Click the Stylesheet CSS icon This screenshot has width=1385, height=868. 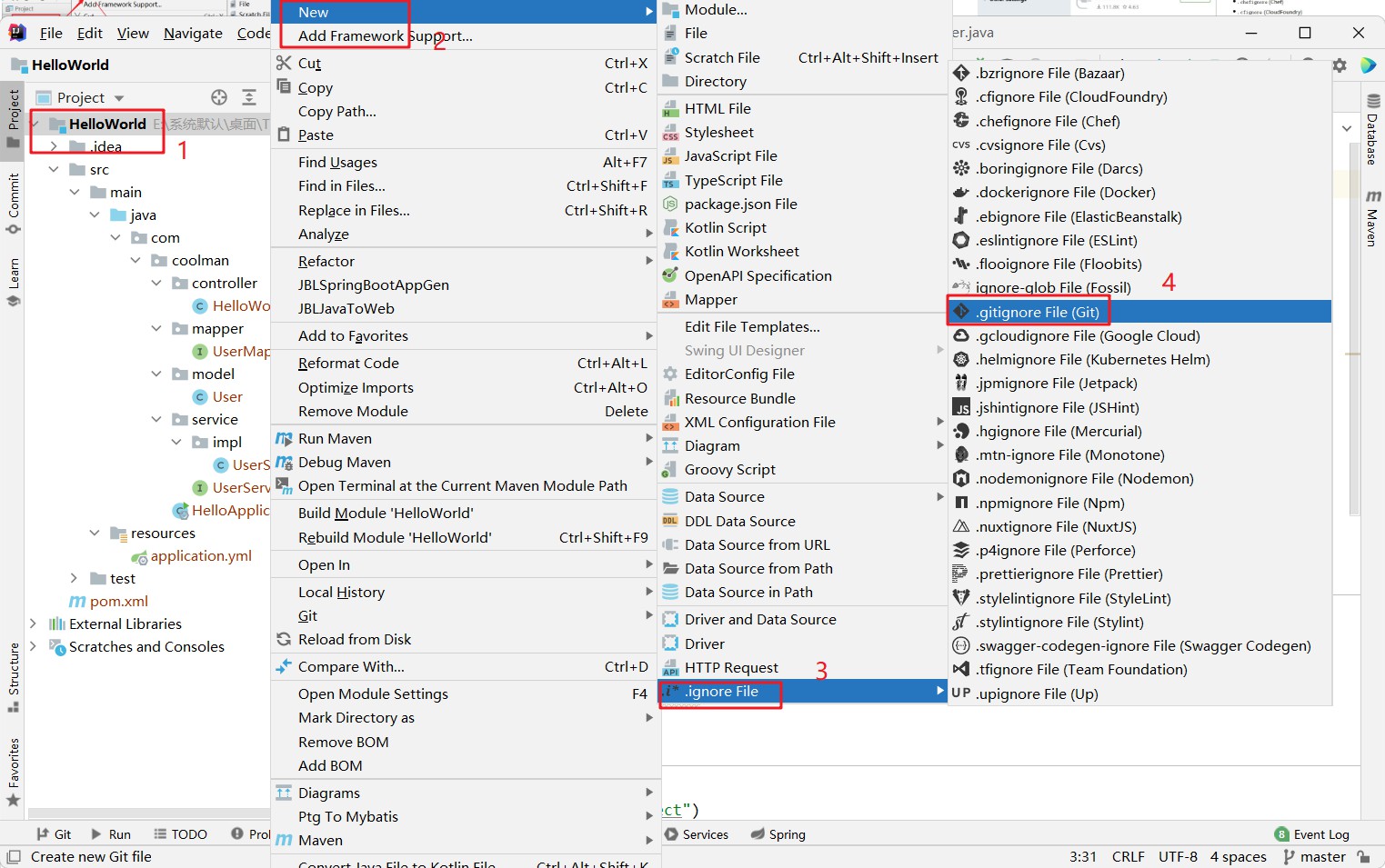click(670, 133)
